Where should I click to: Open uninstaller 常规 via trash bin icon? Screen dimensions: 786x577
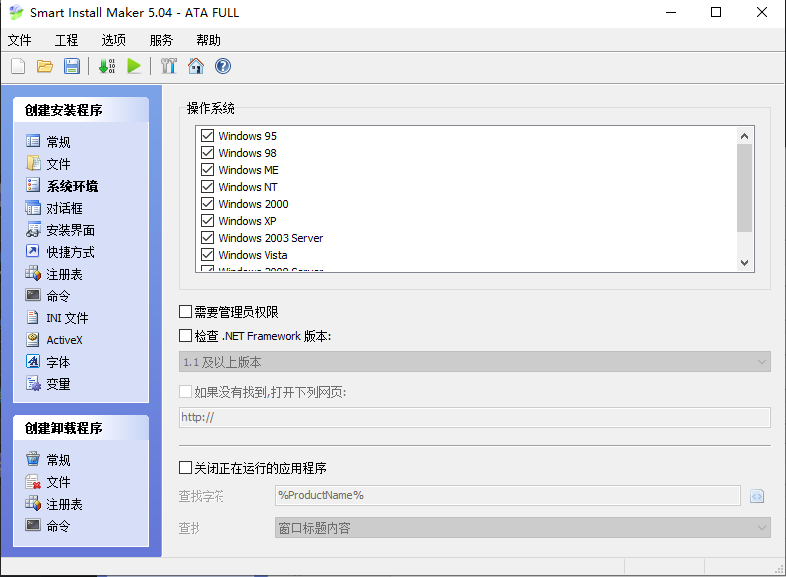tap(33, 459)
